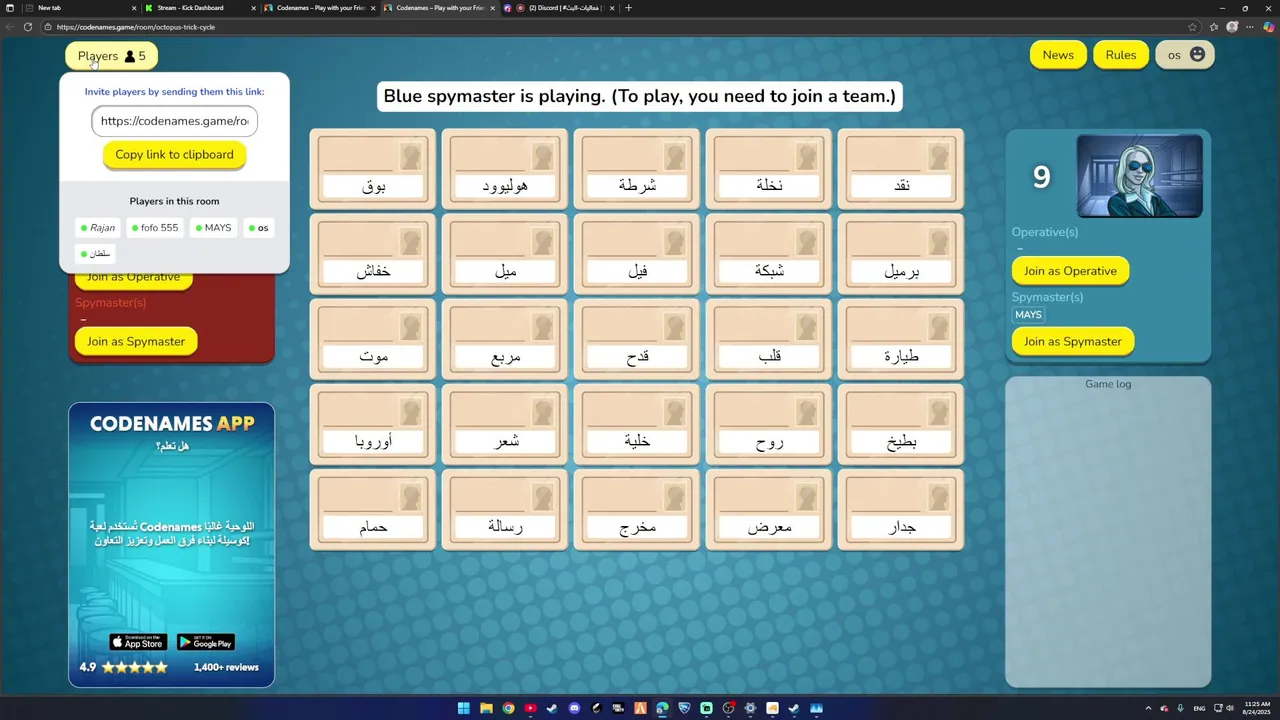Open a new browser tab with plus
Screen dimensions: 1280x720
pos(628,8)
